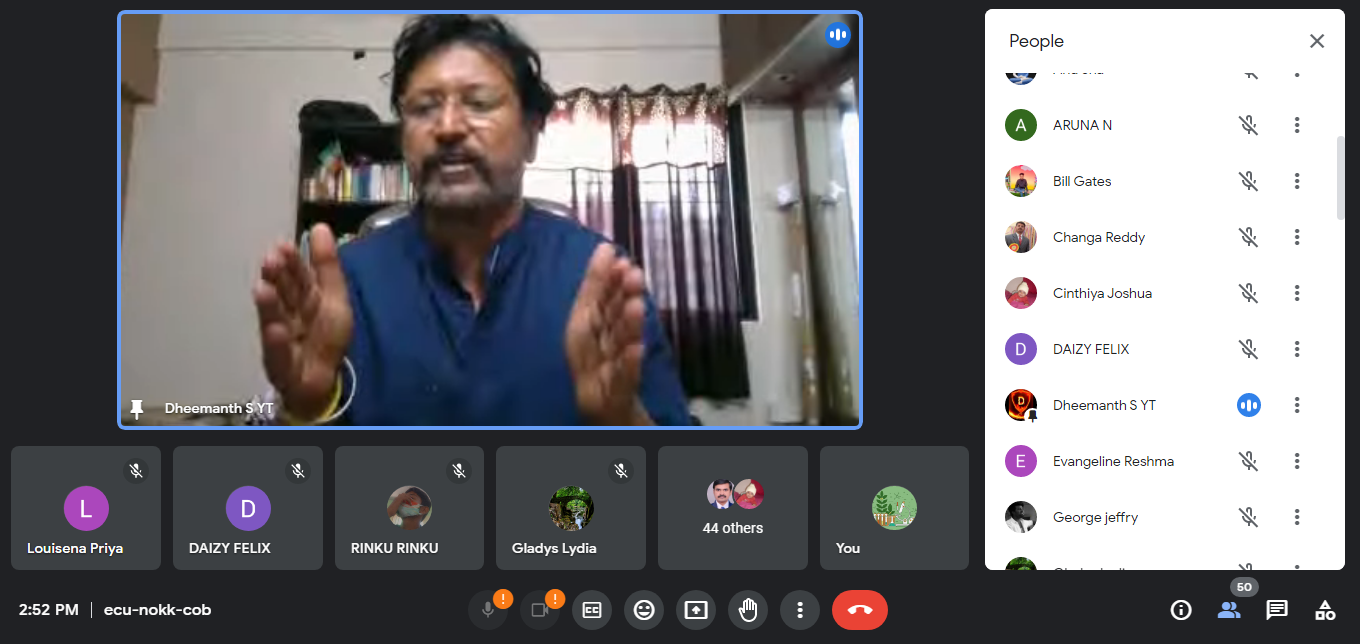The width and height of the screenshot is (1360, 644).
Task: Click muted mic icon on RINKU RINKU tile
Action: coord(459,470)
